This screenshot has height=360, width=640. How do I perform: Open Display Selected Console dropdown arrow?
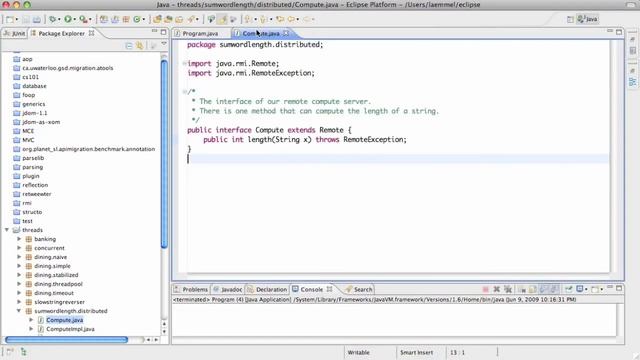click(x=586, y=290)
